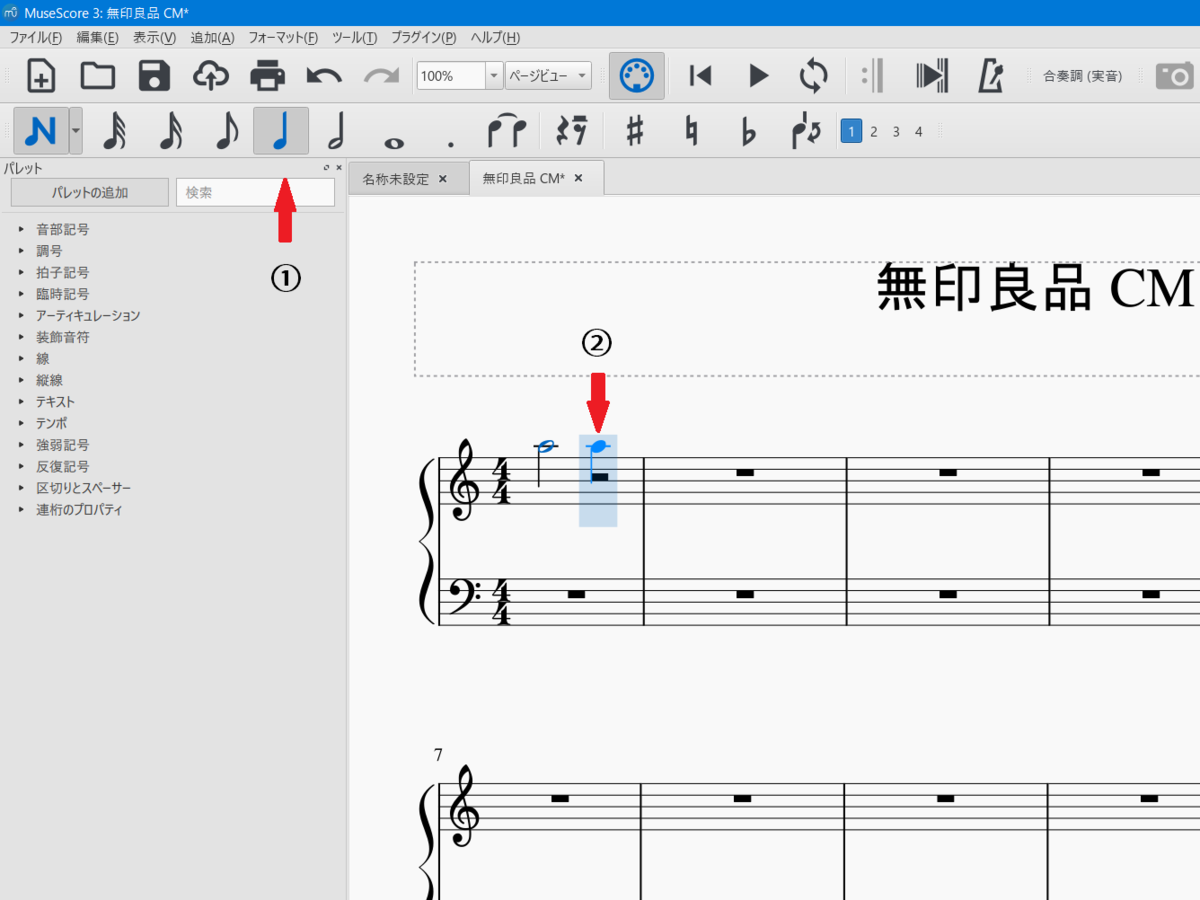Open the note input mode dropdown arrow

[76, 131]
